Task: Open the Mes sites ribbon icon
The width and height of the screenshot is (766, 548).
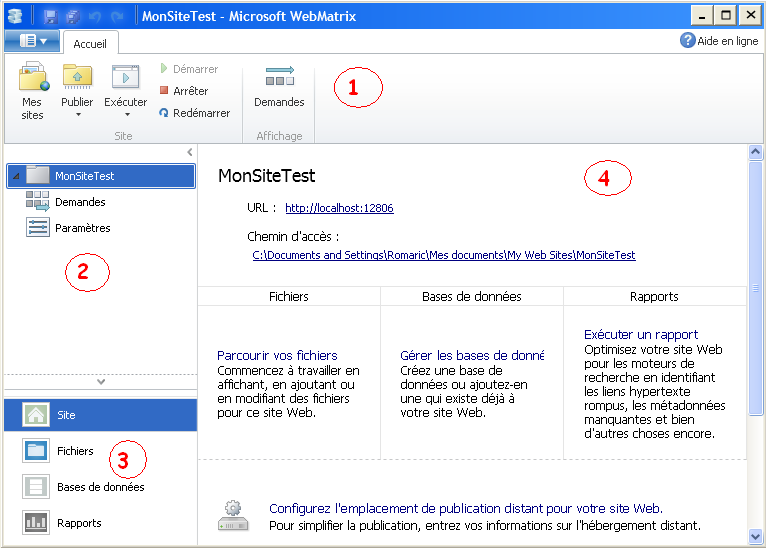Action: [33, 78]
